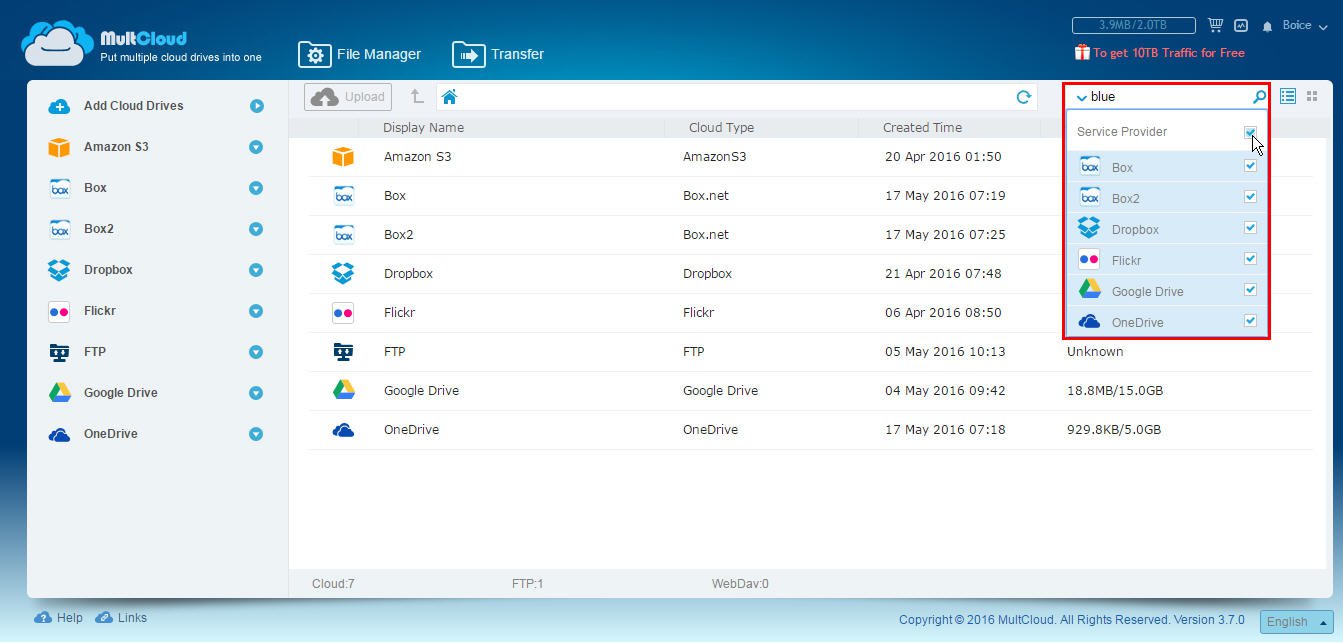Uncheck the Dropbox checkbox in search filter
This screenshot has width=1343, height=643.
(1250, 228)
